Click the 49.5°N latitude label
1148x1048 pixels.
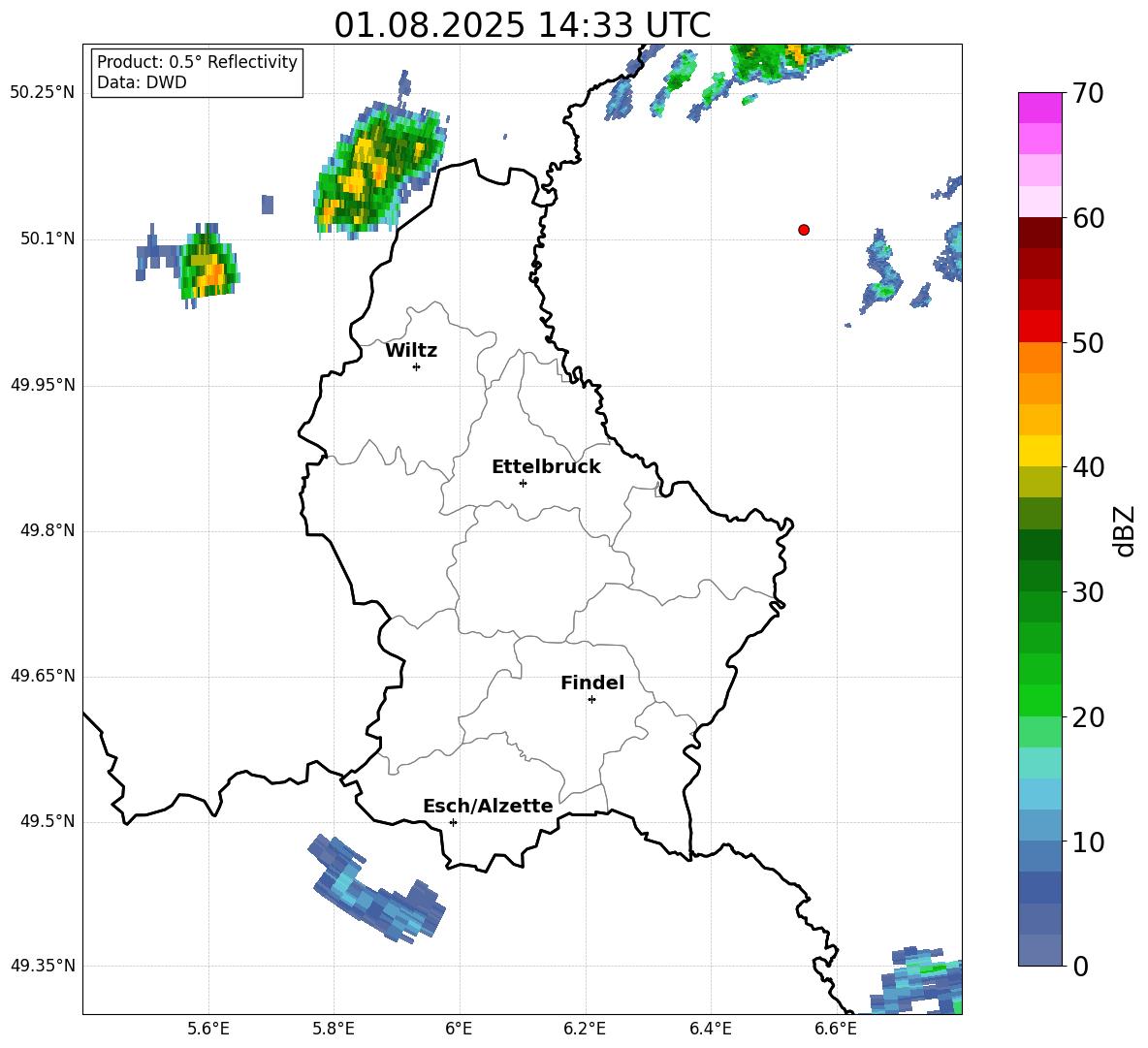48,821
